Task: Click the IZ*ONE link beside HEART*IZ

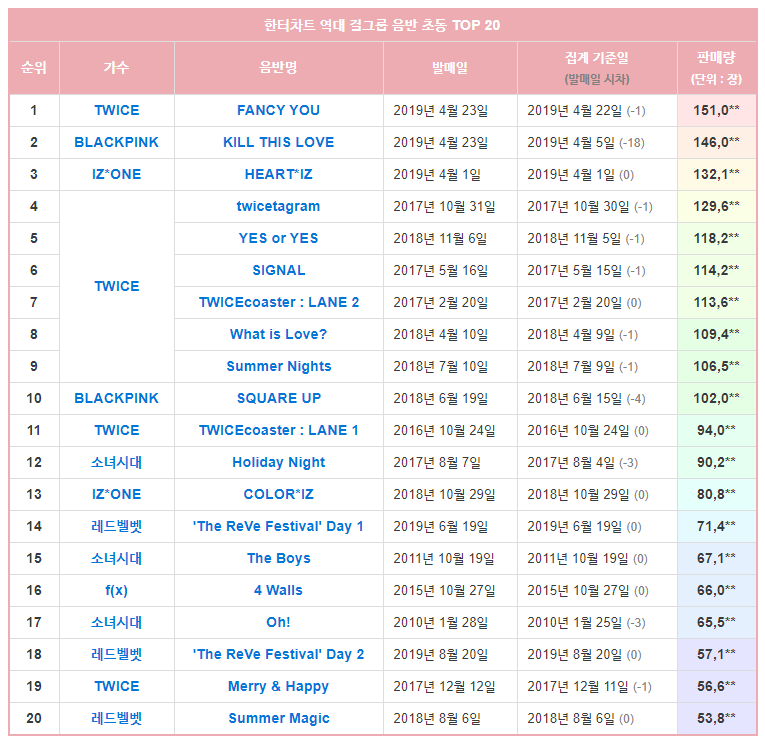Action: click(117, 174)
